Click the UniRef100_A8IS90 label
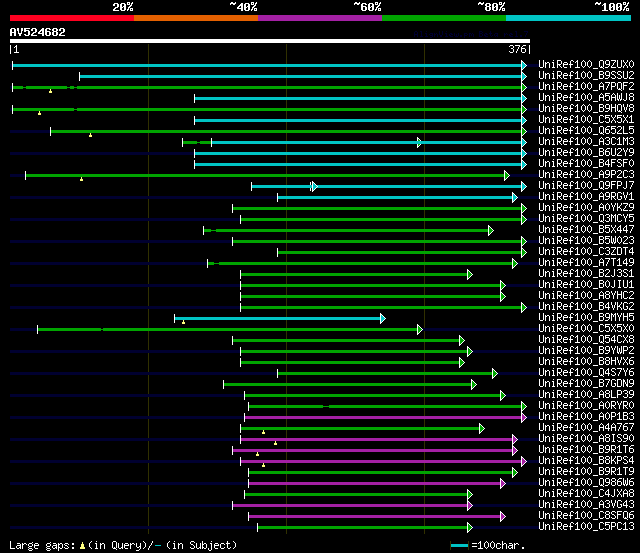Image resolution: width=640 pixels, height=553 pixels. [x=586, y=439]
